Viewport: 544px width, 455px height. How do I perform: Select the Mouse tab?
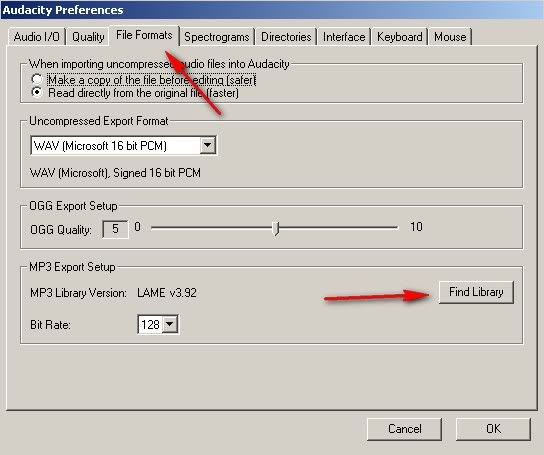pos(450,37)
